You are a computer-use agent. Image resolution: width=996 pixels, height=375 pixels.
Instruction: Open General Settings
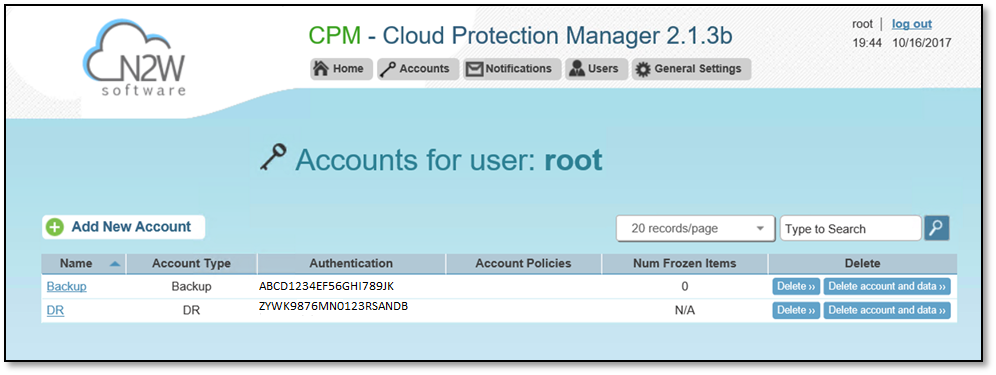691,69
